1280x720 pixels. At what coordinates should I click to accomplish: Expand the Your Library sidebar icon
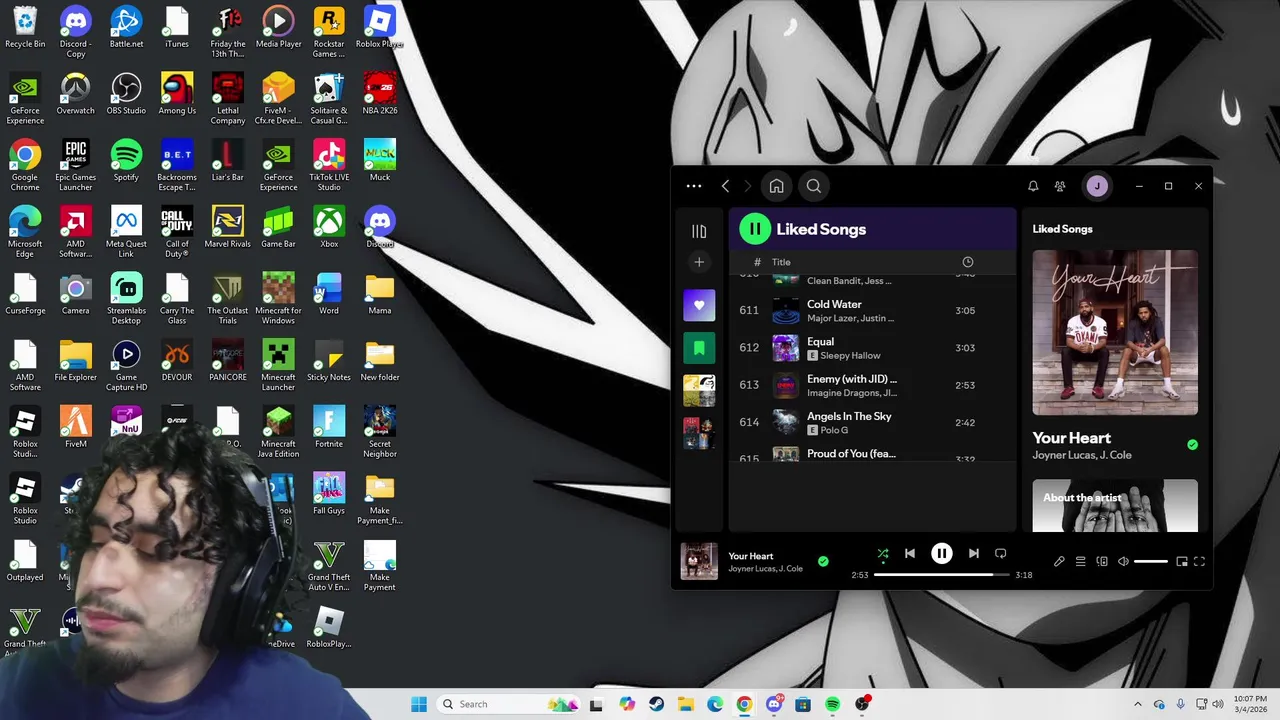[x=699, y=231]
